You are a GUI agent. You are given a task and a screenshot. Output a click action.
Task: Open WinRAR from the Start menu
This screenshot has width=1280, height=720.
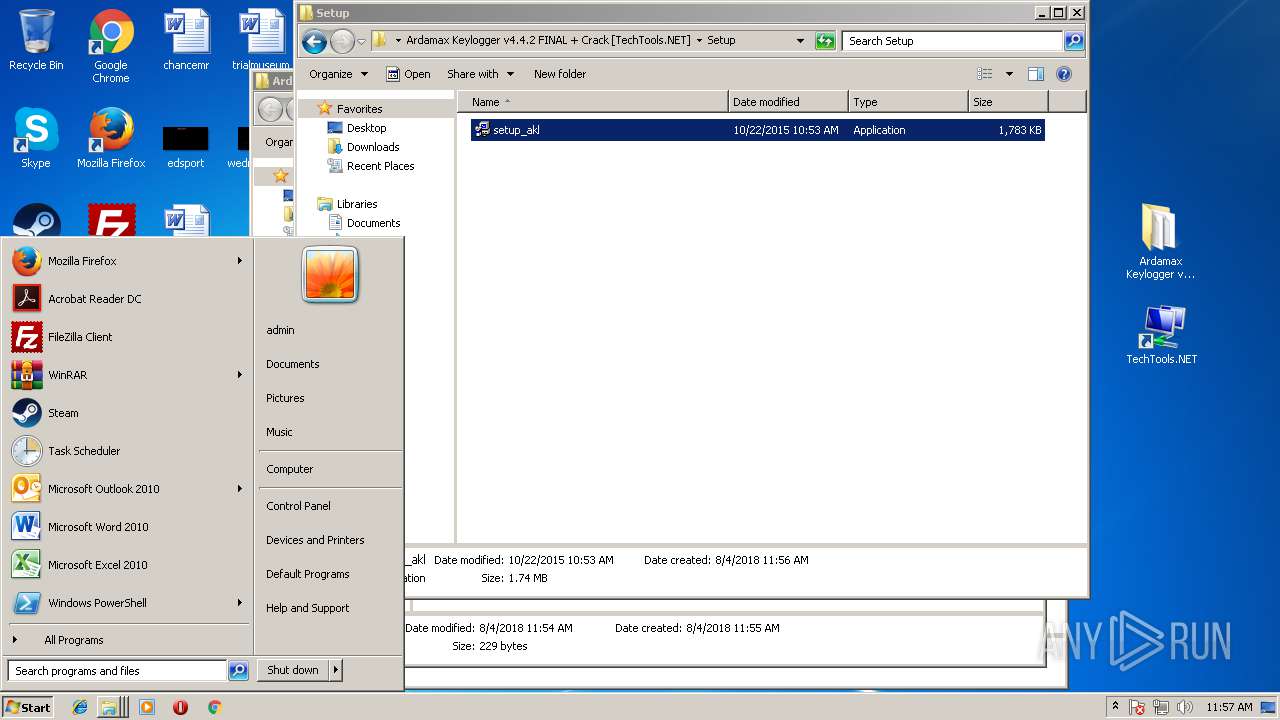click(x=128, y=375)
